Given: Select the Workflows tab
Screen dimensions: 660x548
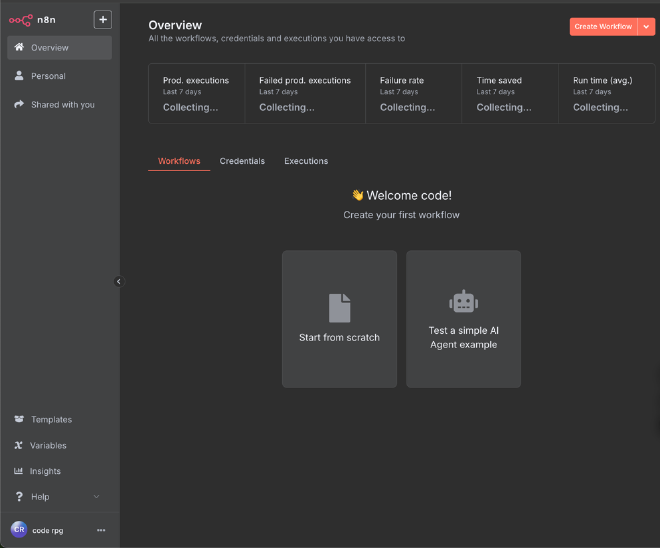Looking at the screenshot, I should pos(179,161).
